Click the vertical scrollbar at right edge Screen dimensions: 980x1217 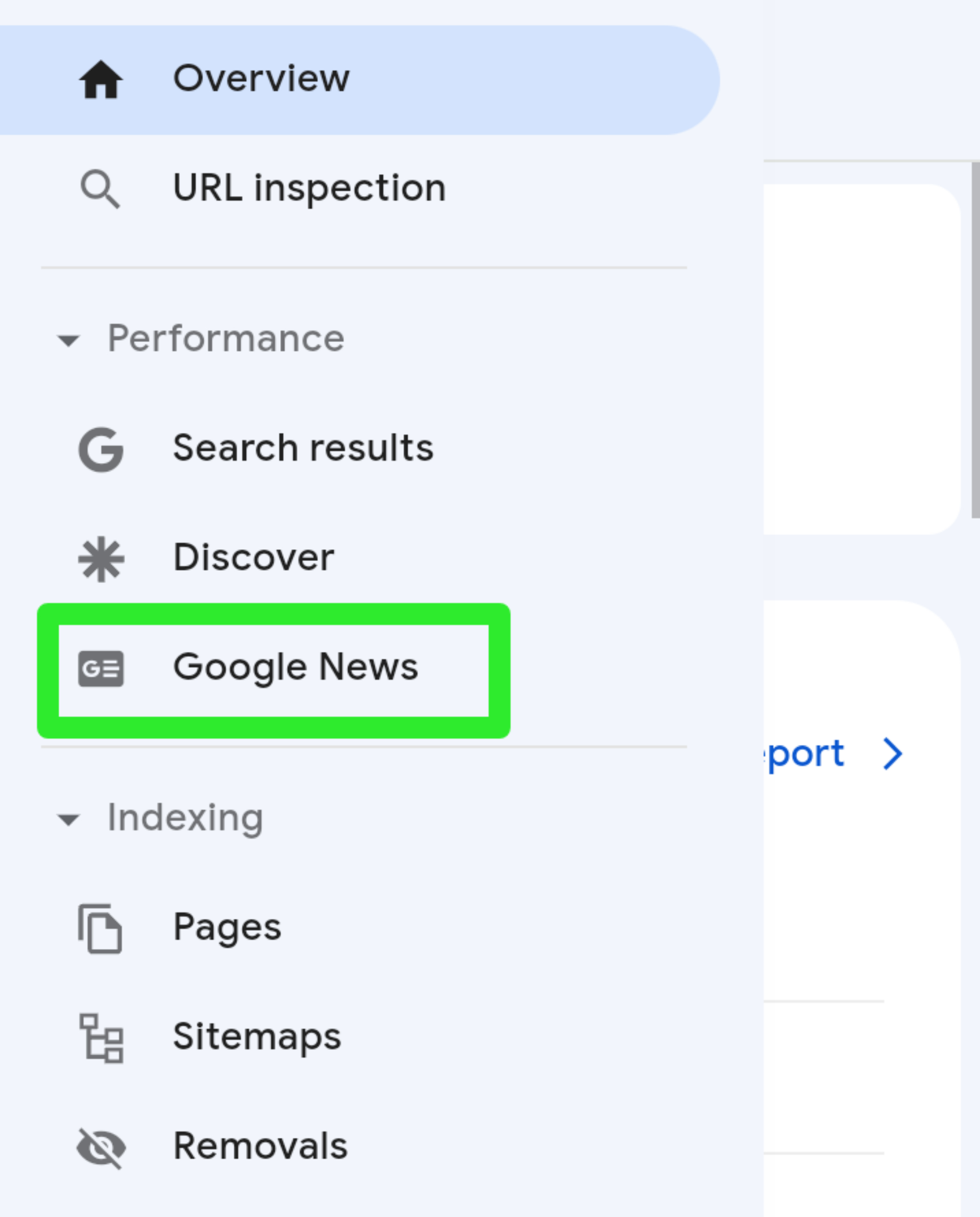click(x=975, y=338)
